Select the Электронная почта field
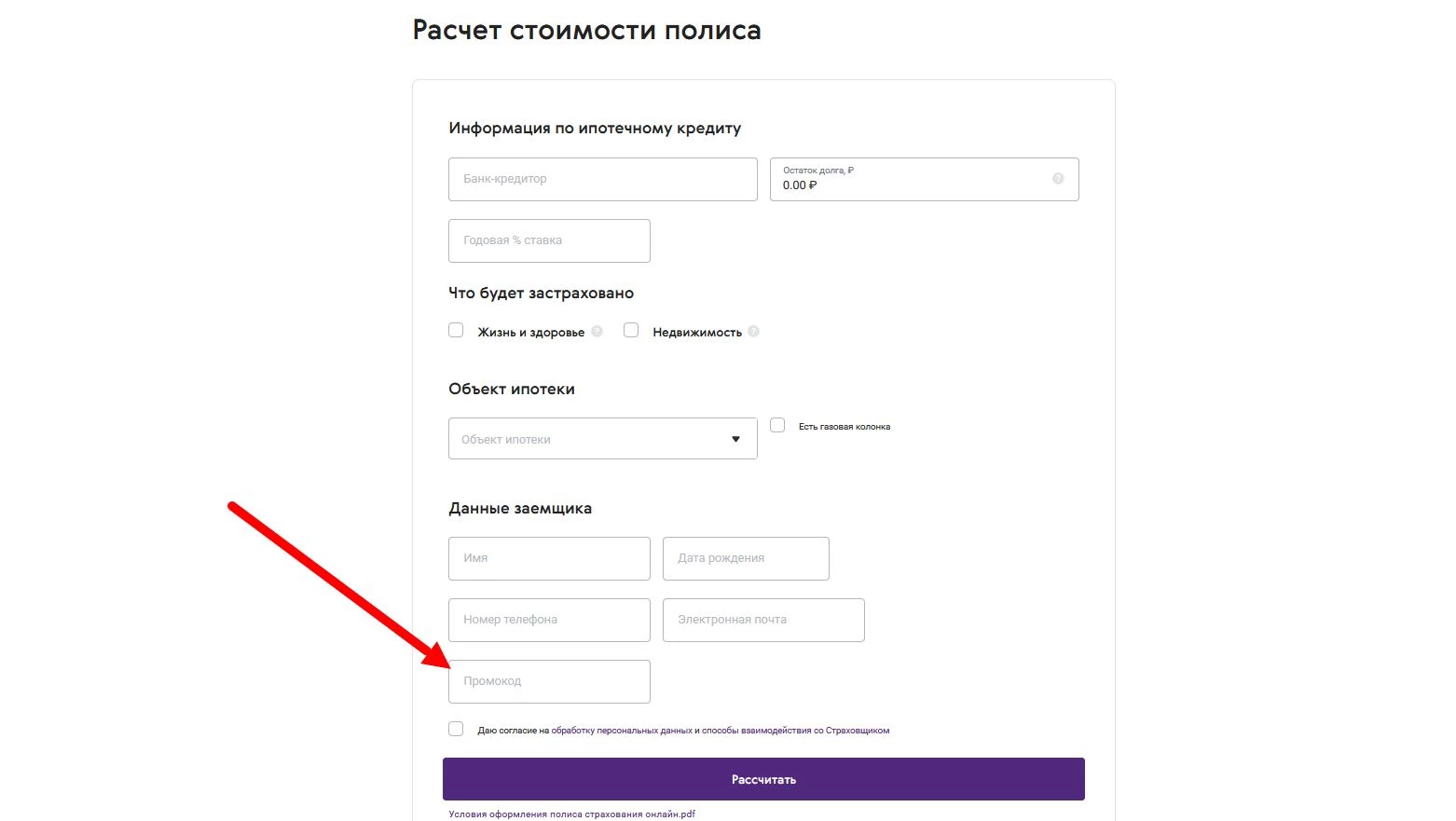1456x821 pixels. 762,620
